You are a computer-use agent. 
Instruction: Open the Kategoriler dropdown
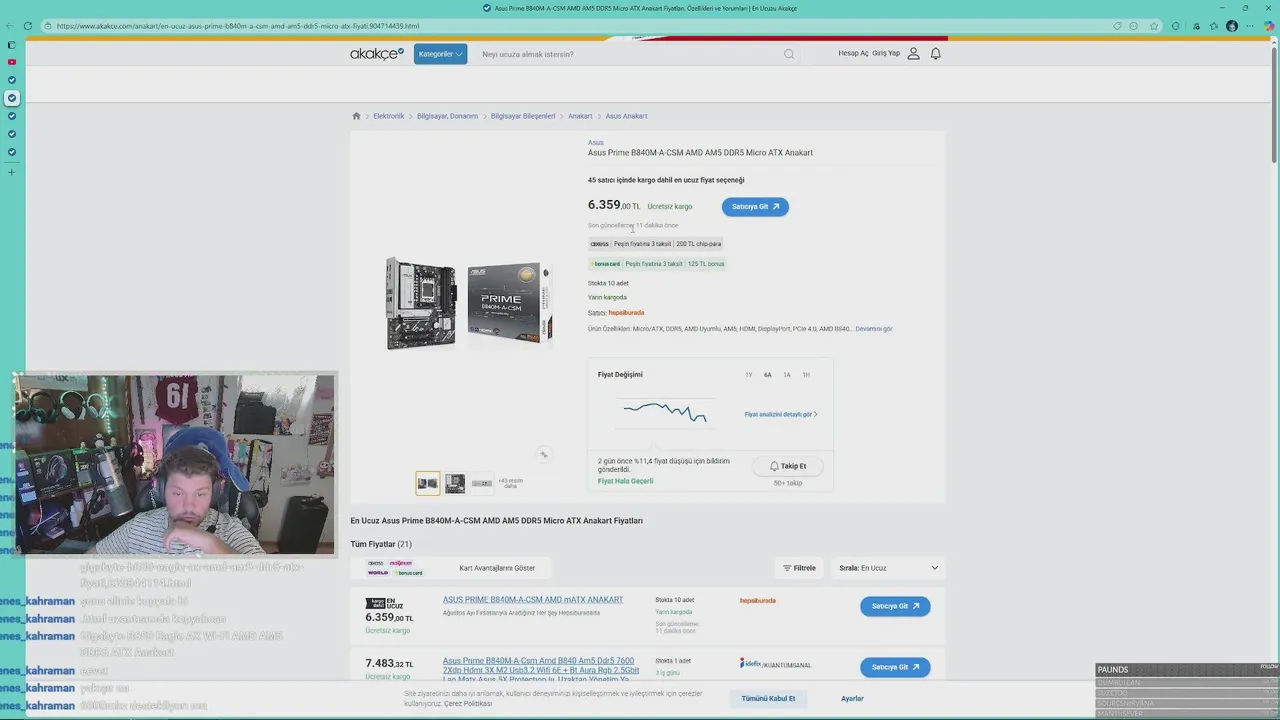pos(441,54)
